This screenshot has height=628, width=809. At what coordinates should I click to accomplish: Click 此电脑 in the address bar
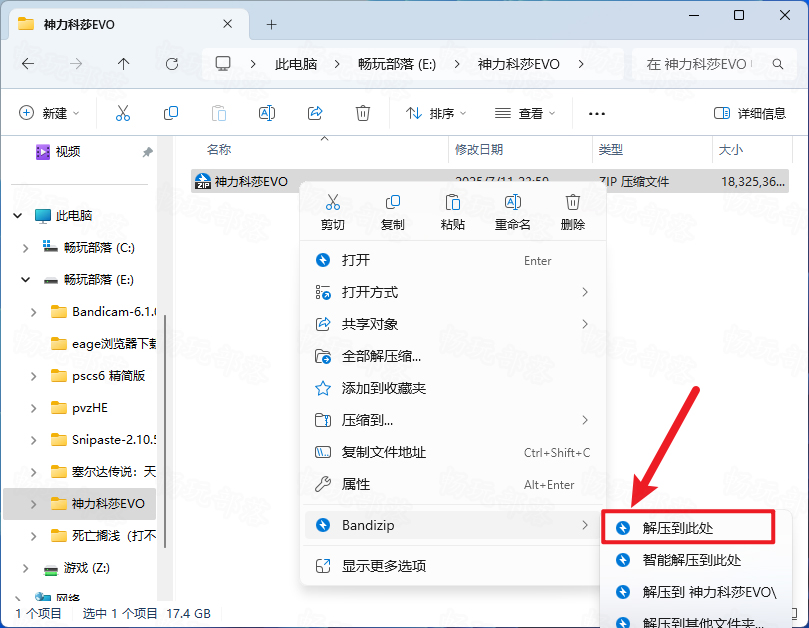[x=296, y=64]
